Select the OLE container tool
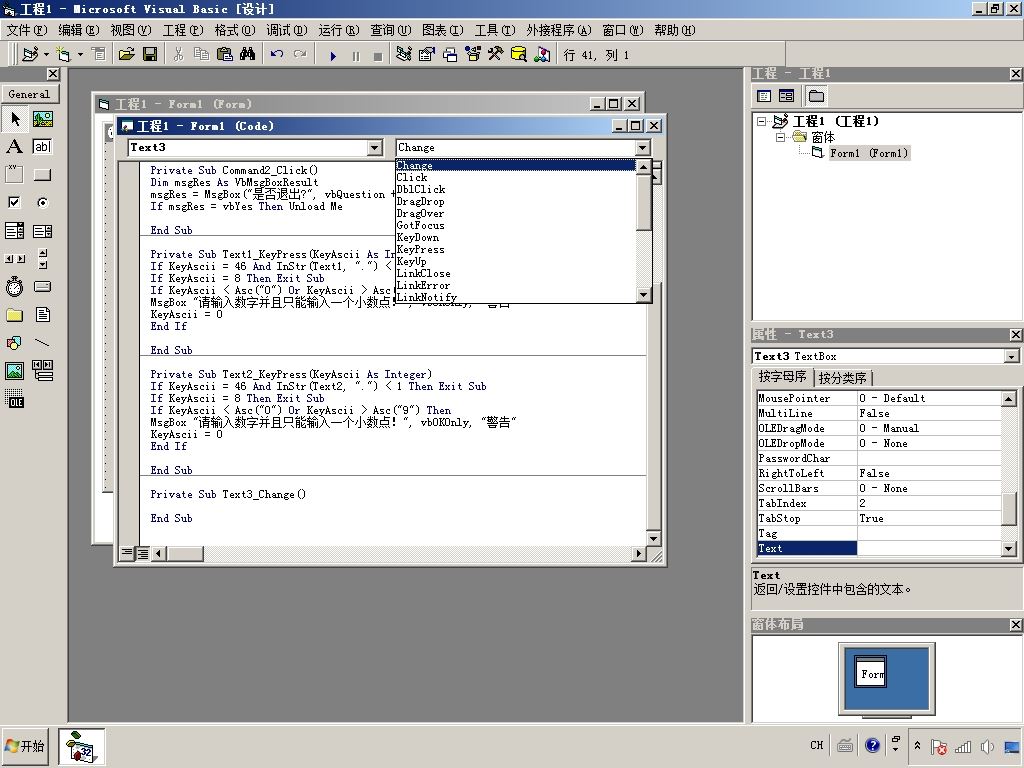1024x768 pixels. (14, 399)
